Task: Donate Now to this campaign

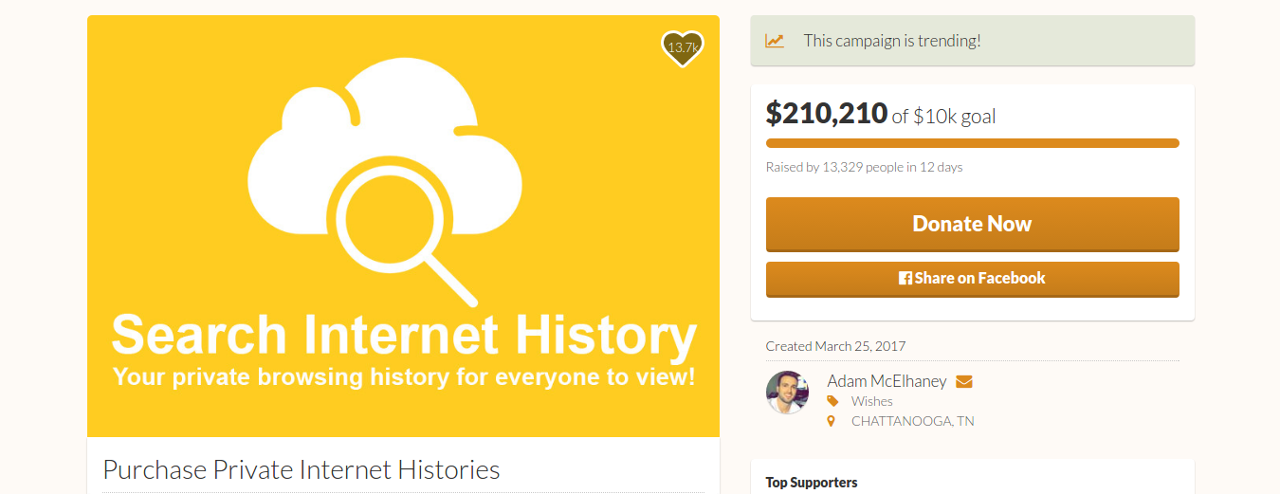Action: [x=972, y=224]
